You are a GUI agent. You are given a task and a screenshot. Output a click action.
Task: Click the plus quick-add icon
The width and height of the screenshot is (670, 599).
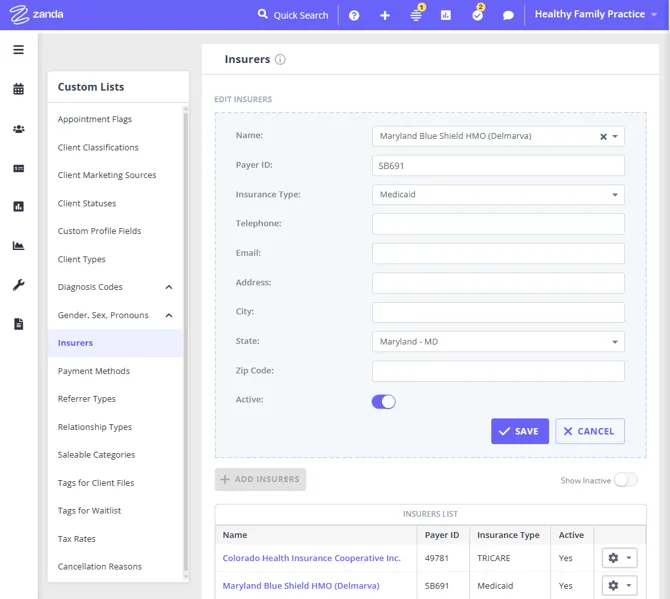click(x=385, y=15)
